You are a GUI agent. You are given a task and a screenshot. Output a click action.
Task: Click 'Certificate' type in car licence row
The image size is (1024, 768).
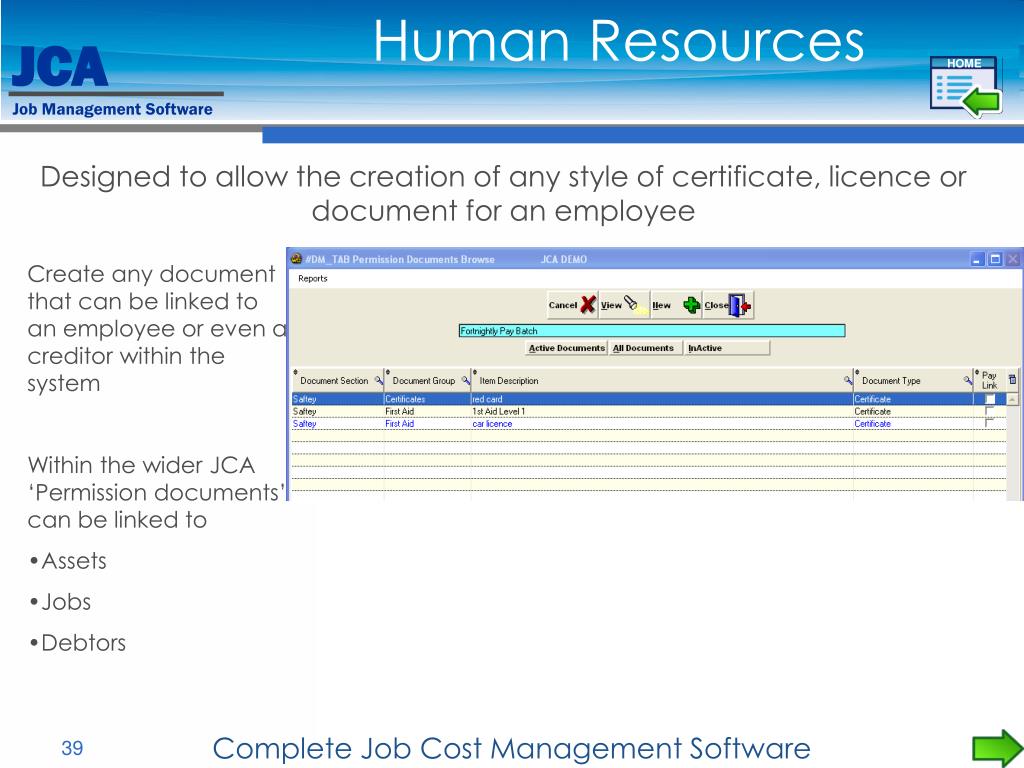click(x=872, y=424)
